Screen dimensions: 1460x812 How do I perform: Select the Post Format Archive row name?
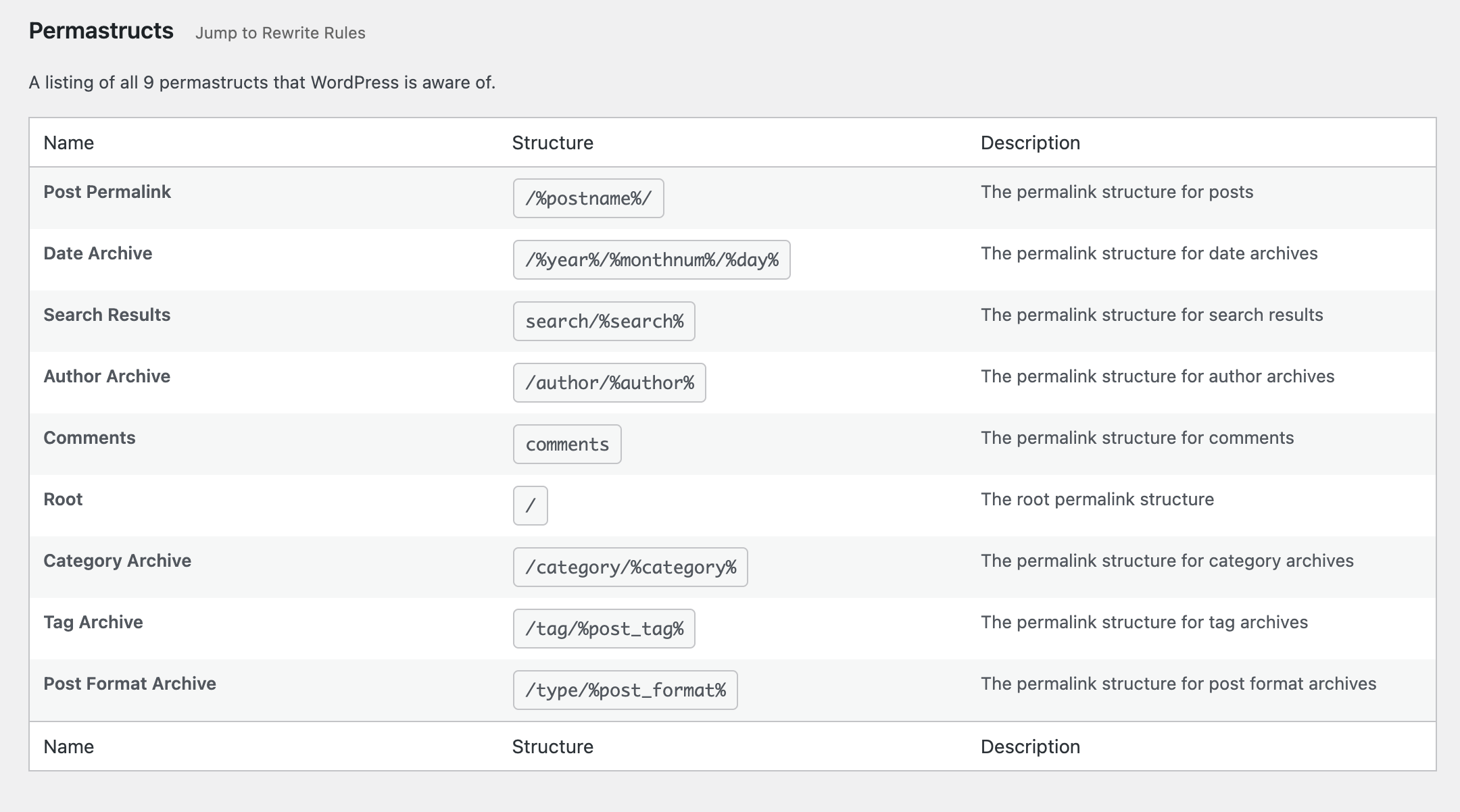130,684
